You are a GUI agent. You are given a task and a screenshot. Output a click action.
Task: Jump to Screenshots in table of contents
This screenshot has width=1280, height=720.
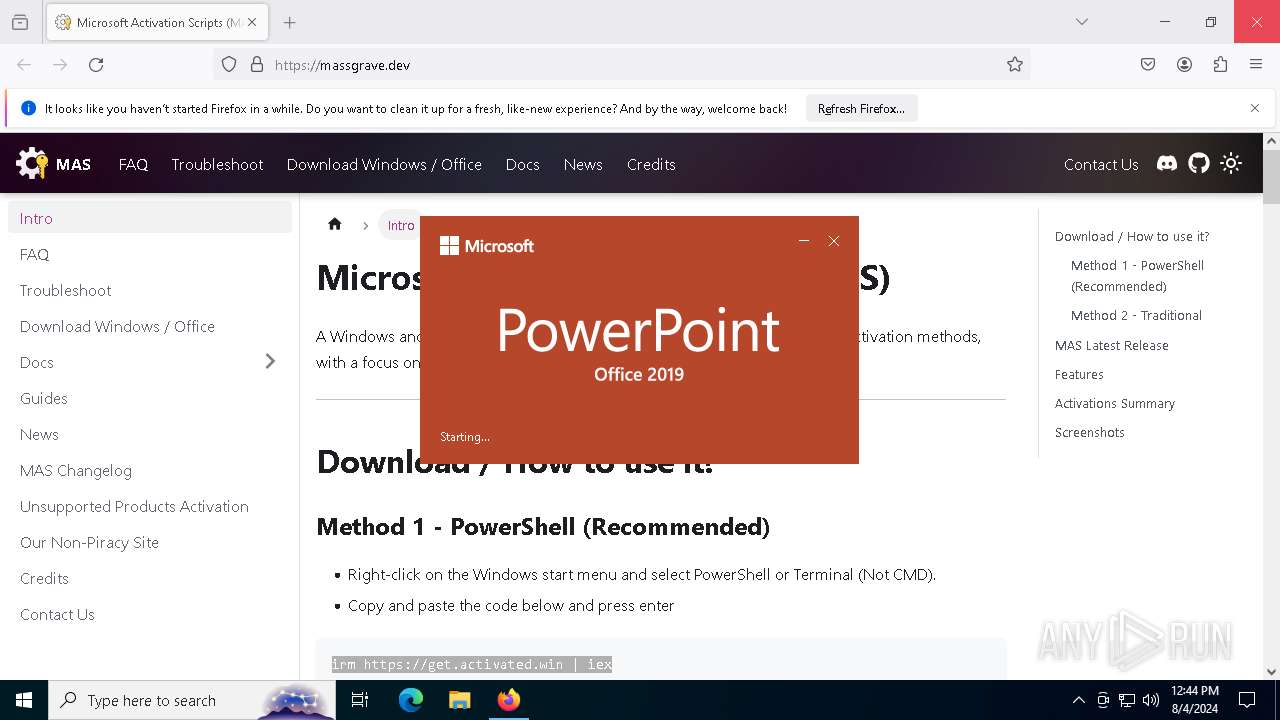(1089, 432)
